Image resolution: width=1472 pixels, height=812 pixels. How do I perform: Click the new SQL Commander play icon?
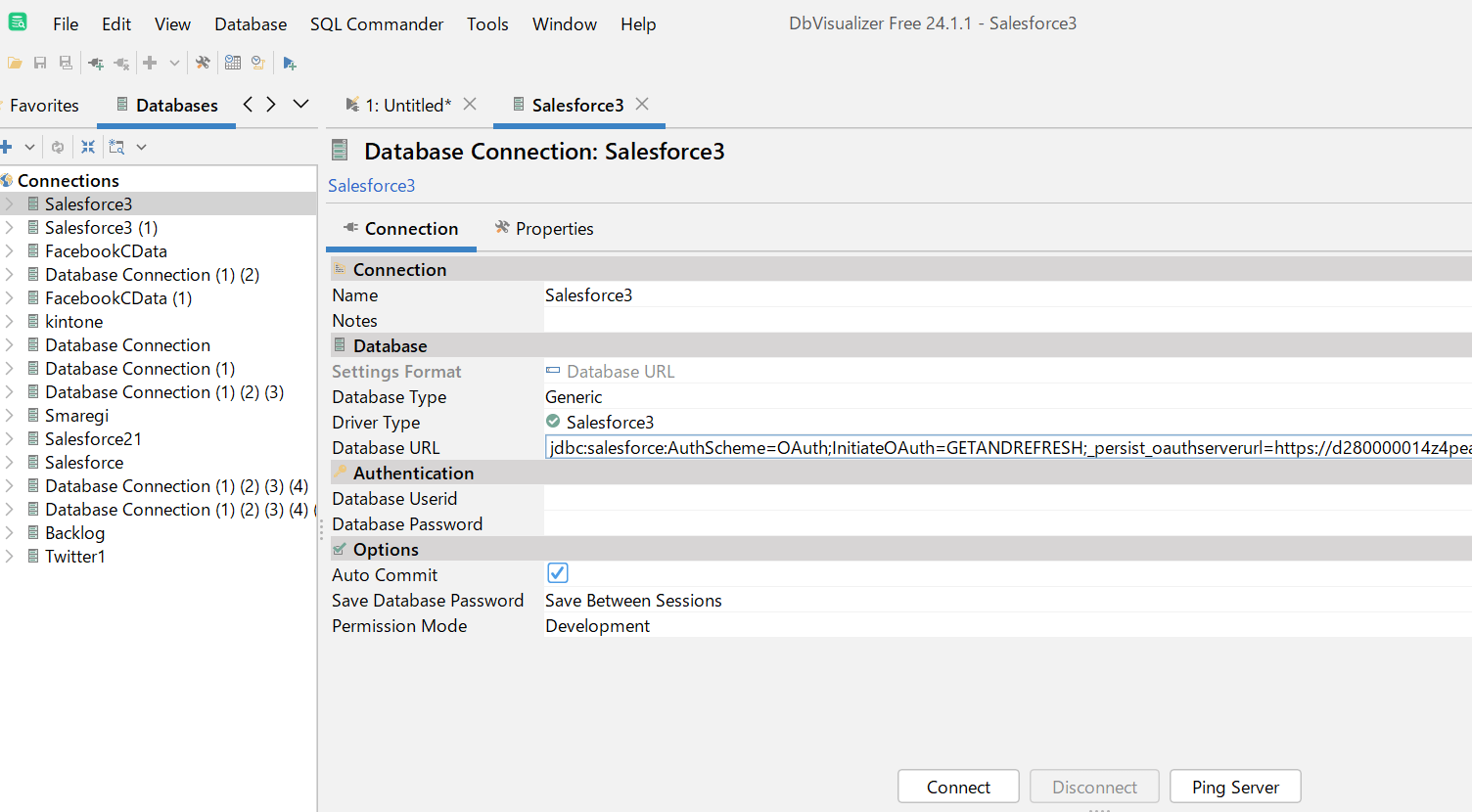[x=290, y=63]
